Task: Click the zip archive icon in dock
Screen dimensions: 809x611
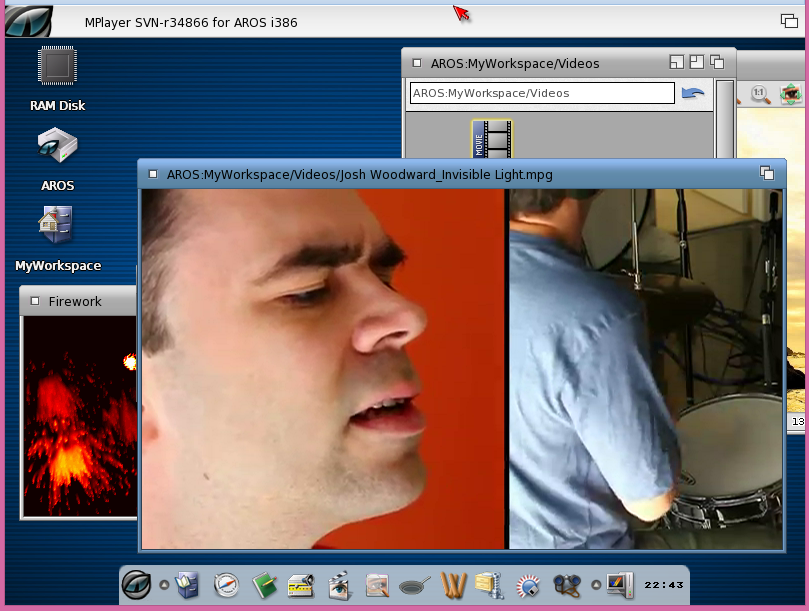Action: [490, 585]
